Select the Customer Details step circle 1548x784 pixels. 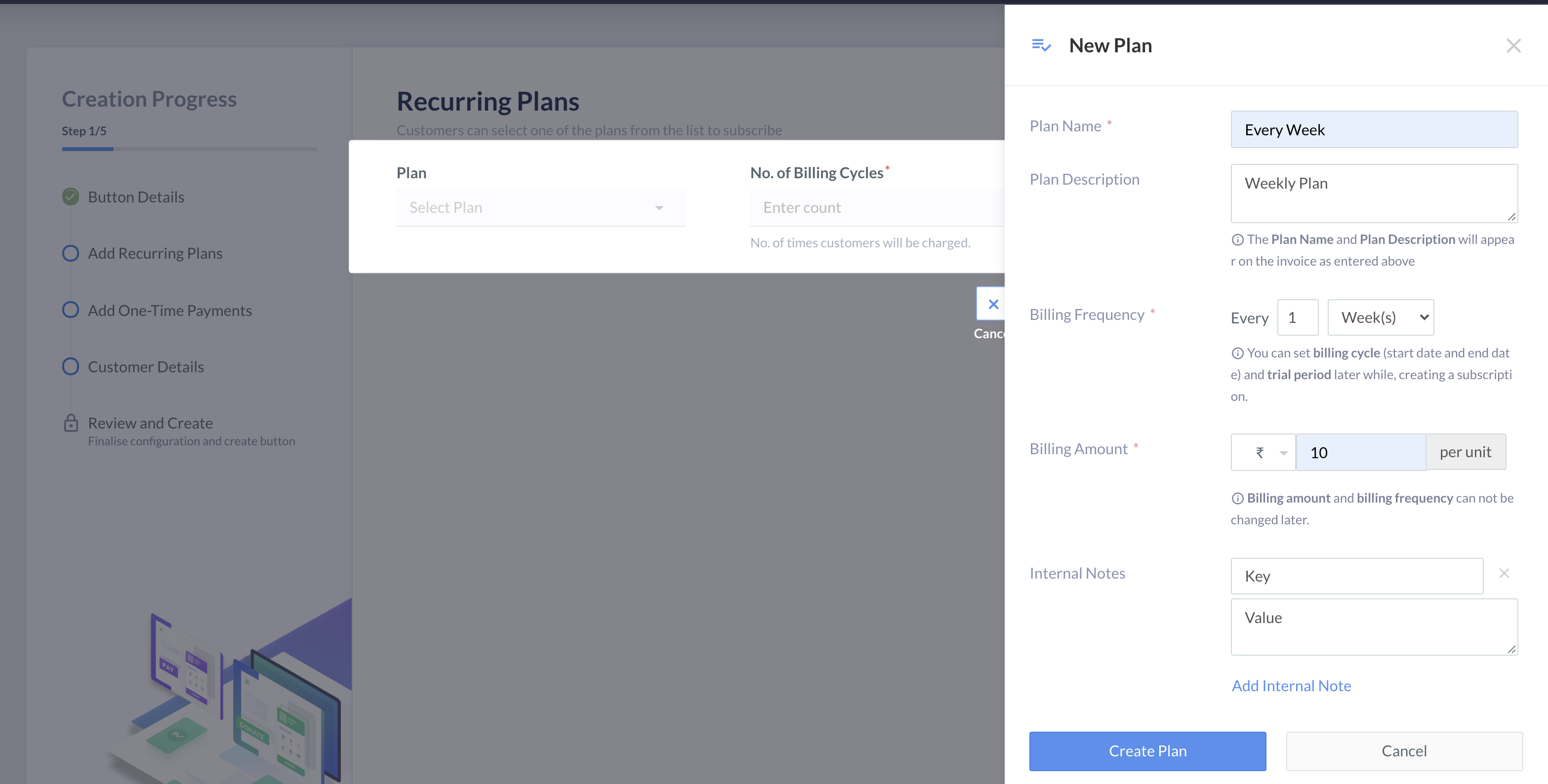70,366
